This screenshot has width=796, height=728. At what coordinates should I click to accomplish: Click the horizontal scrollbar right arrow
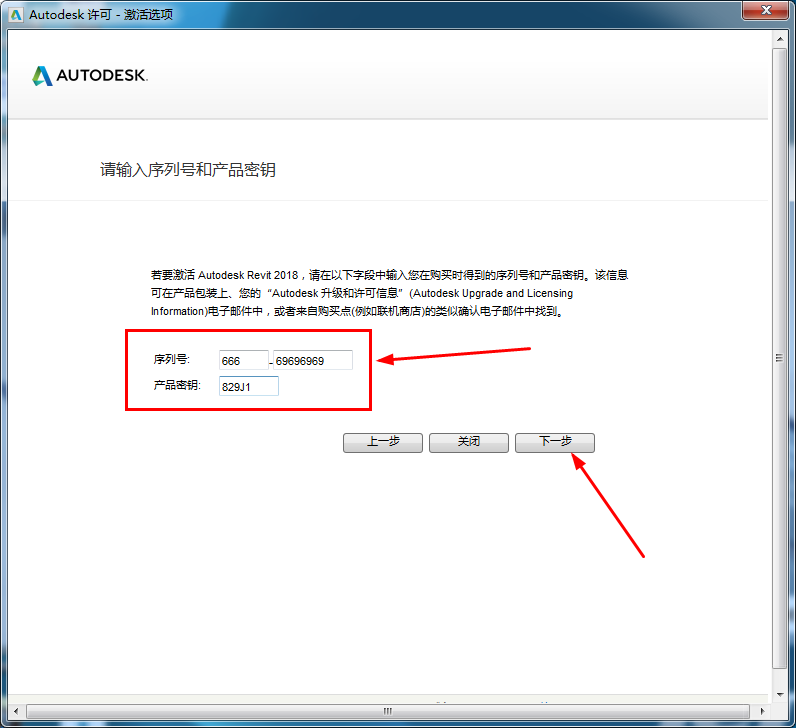pyautogui.click(x=763, y=711)
